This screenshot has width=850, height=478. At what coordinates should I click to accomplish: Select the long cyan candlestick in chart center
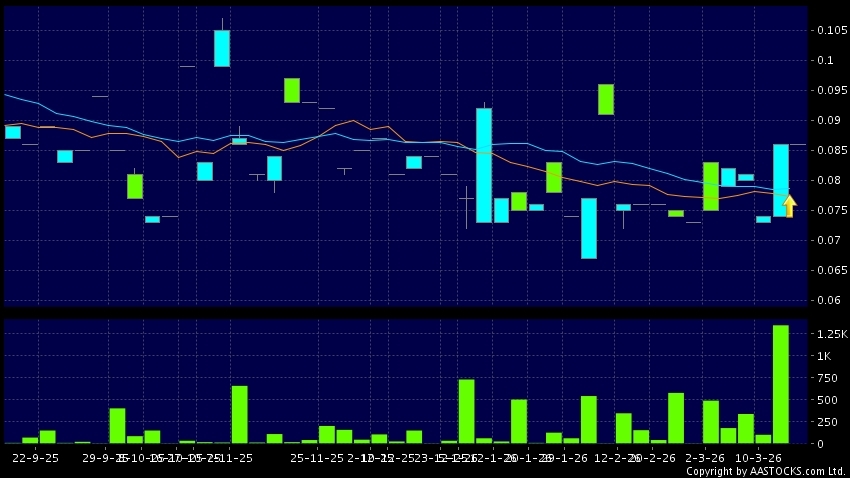pyautogui.click(x=484, y=165)
